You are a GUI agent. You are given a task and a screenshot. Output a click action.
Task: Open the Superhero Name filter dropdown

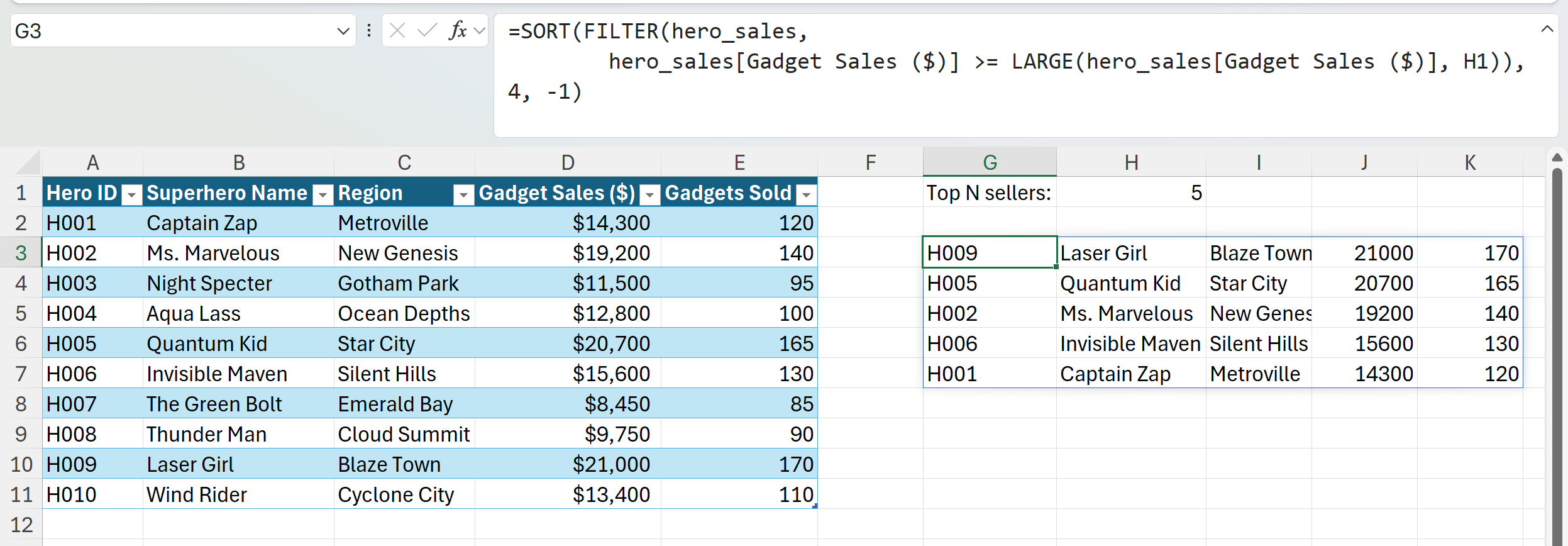323,195
